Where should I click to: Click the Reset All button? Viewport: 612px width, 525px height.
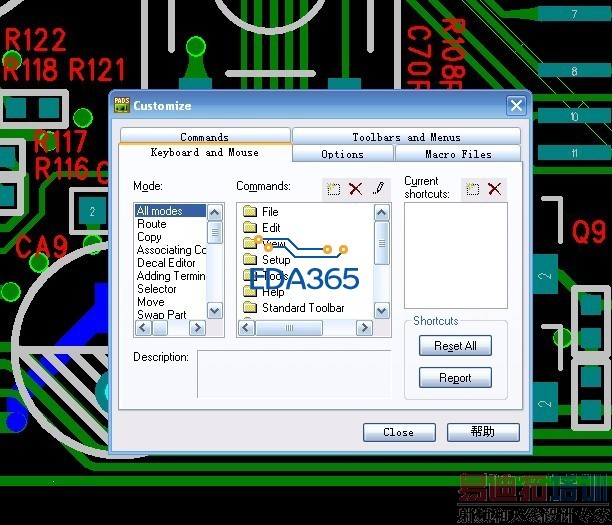pyautogui.click(x=455, y=345)
